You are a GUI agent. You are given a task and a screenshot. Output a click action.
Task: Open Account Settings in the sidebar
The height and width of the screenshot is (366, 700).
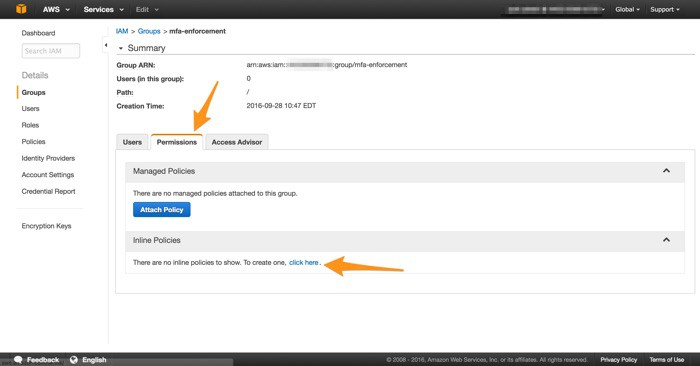point(48,175)
